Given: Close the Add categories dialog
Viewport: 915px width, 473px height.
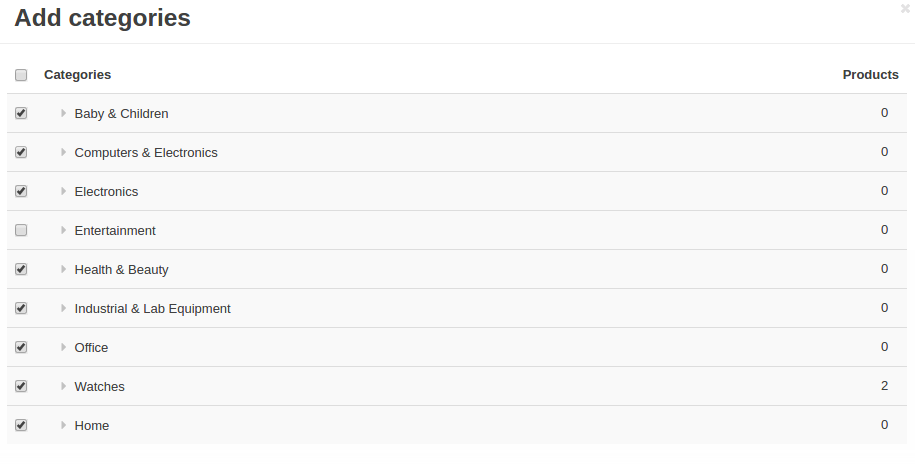Looking at the screenshot, I should pos(905,8).
